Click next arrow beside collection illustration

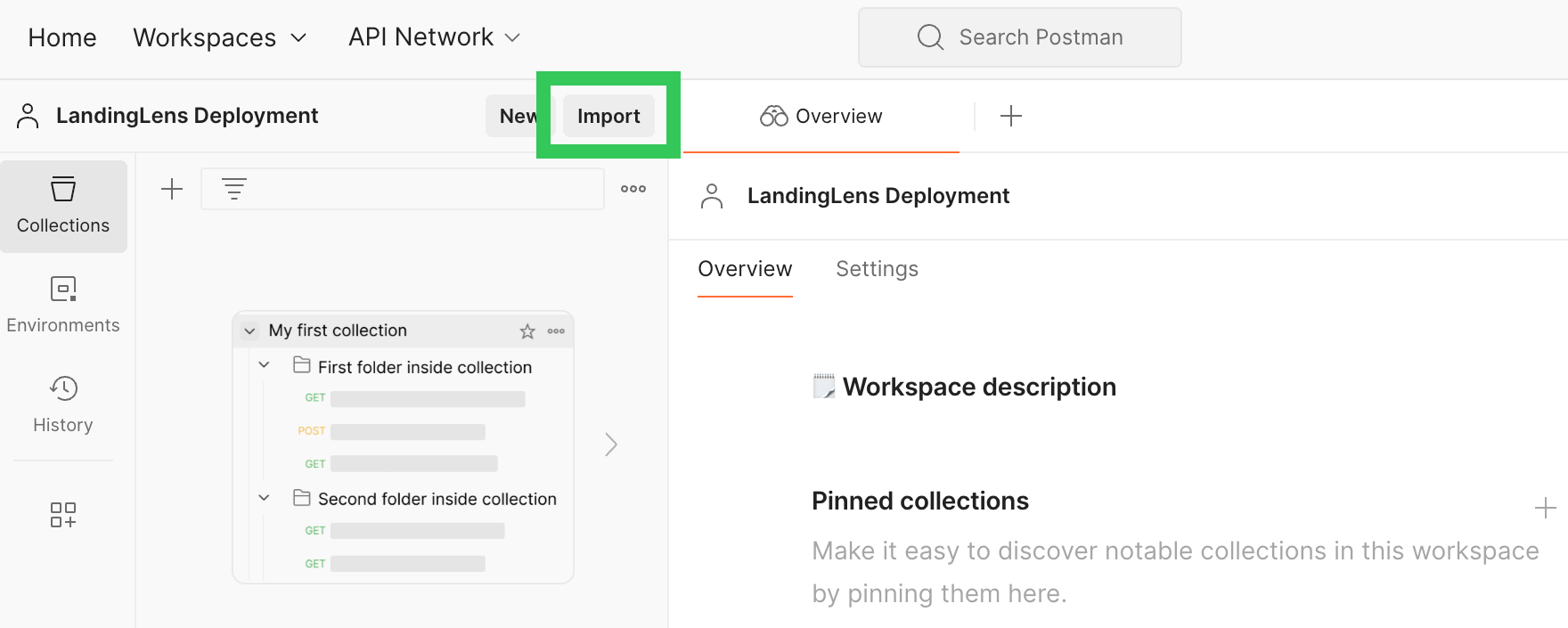(x=611, y=444)
